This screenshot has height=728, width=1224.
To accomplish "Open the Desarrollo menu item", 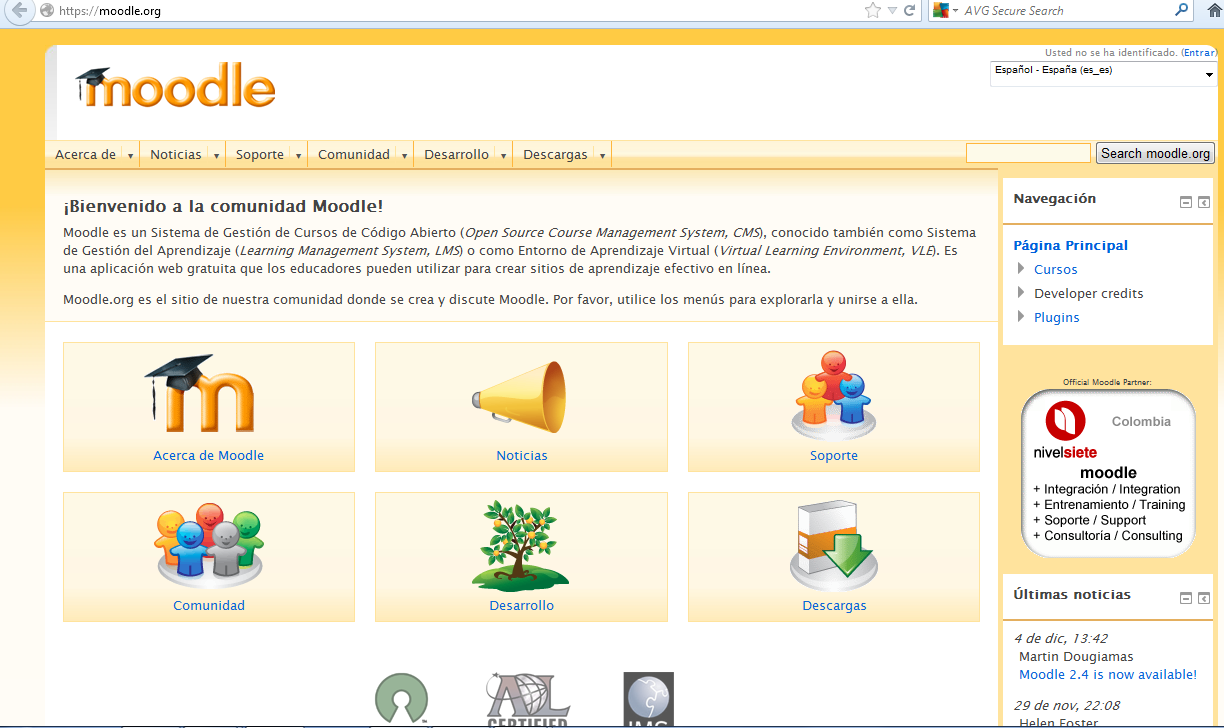I will coord(456,155).
